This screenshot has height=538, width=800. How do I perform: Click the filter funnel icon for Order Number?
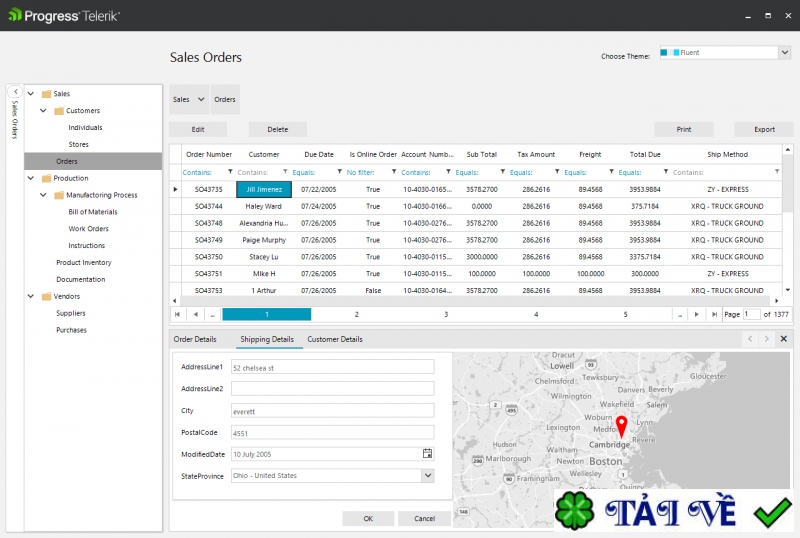coord(231,172)
